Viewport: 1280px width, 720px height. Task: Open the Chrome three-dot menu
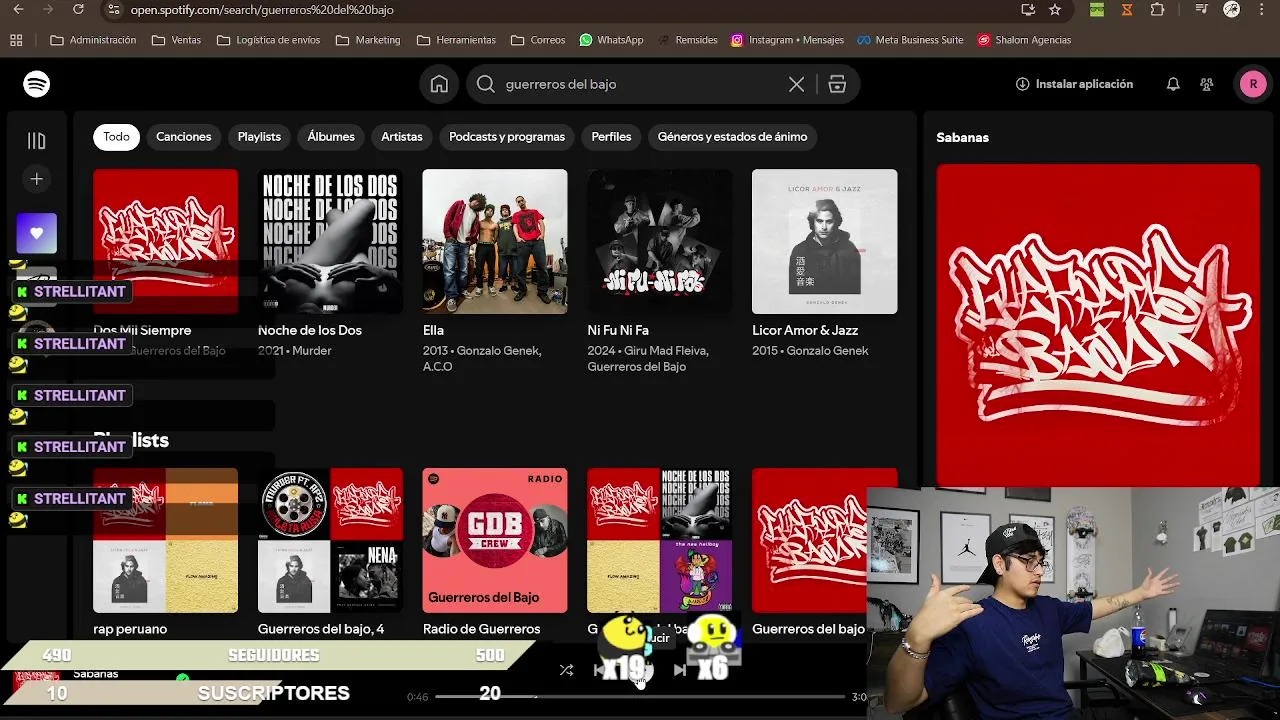tap(1261, 10)
